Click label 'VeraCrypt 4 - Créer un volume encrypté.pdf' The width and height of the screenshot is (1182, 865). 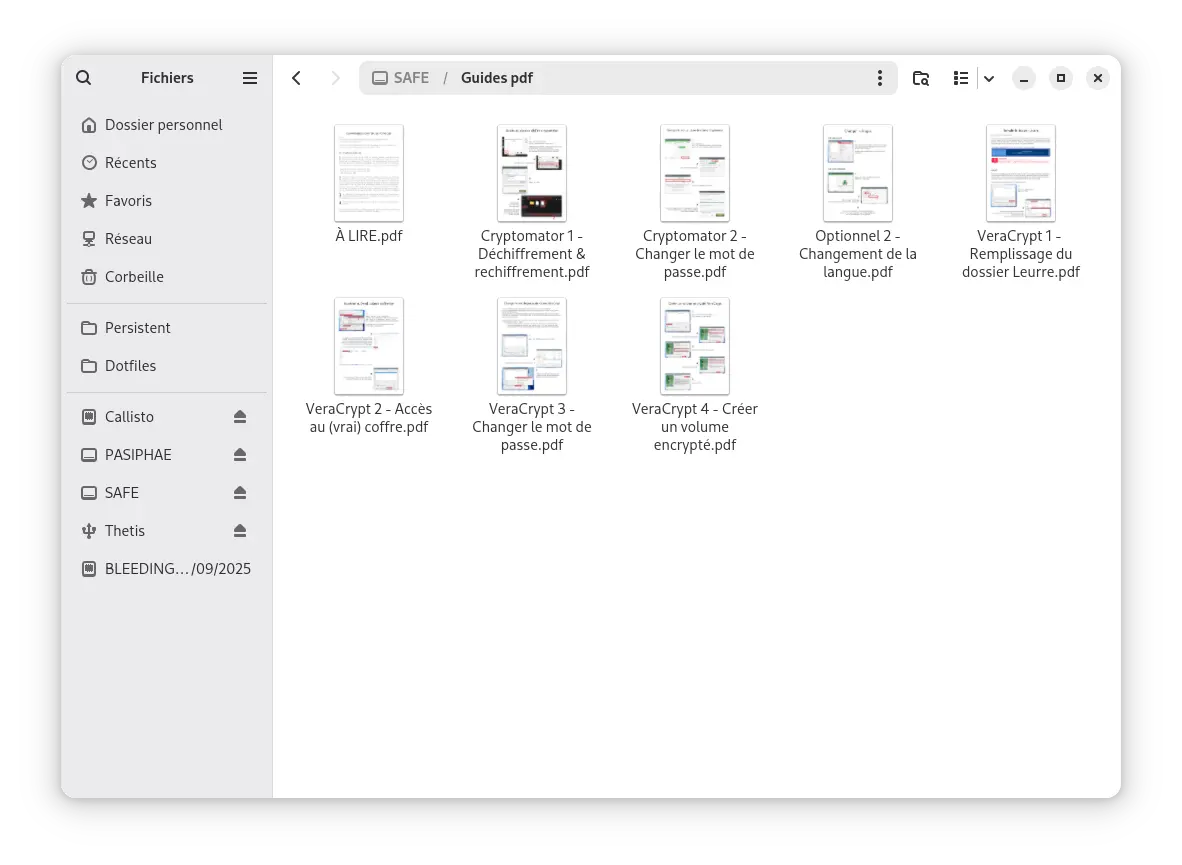pyautogui.click(x=694, y=427)
